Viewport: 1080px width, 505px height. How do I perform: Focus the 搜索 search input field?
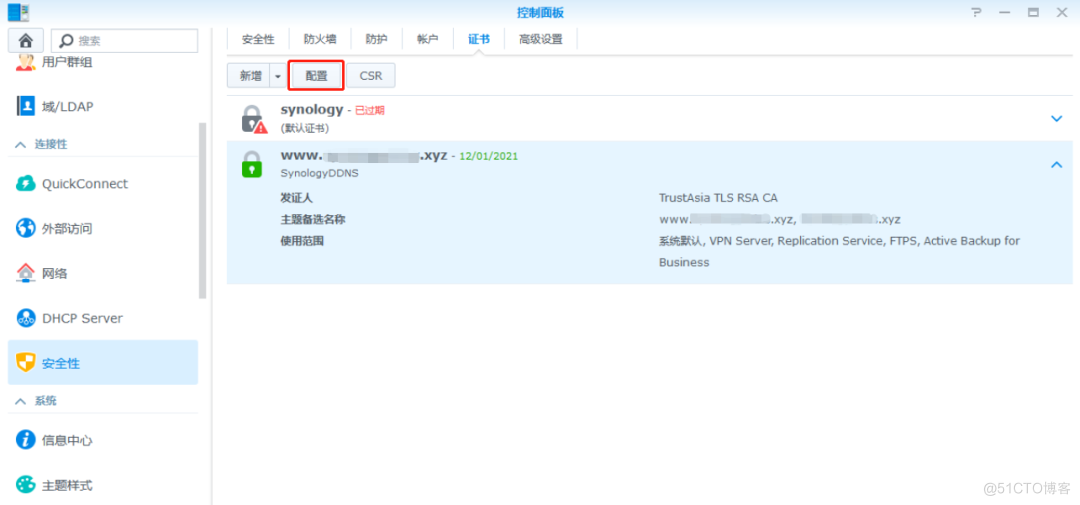pyautogui.click(x=125, y=41)
